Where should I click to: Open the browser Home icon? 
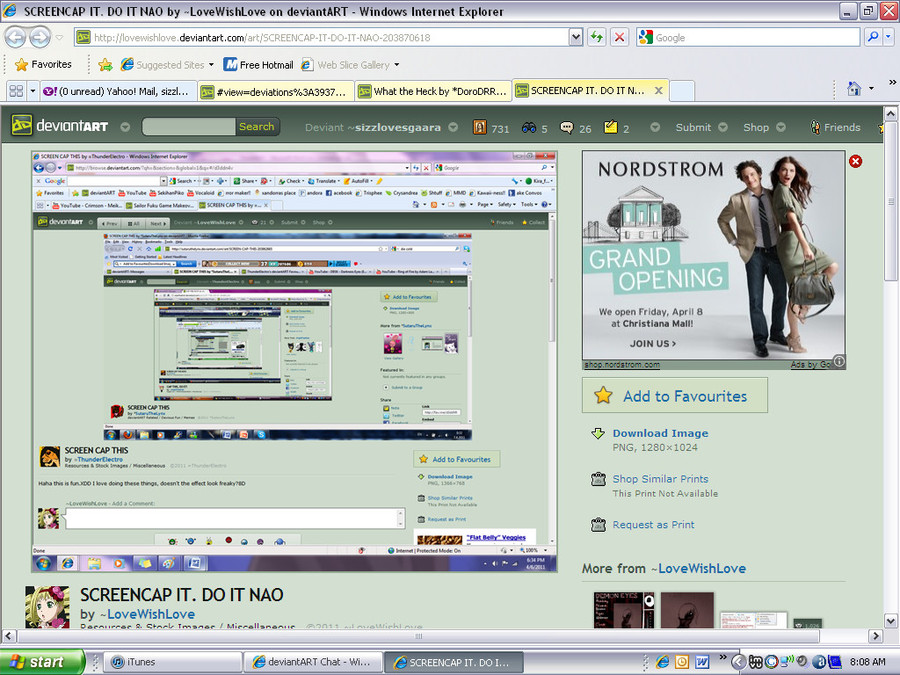pos(854,89)
